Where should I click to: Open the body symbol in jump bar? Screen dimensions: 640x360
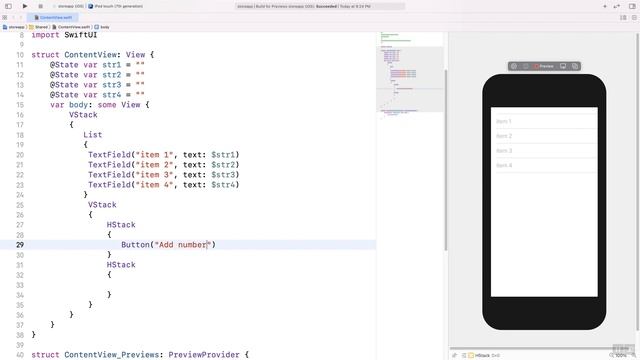[102, 27]
